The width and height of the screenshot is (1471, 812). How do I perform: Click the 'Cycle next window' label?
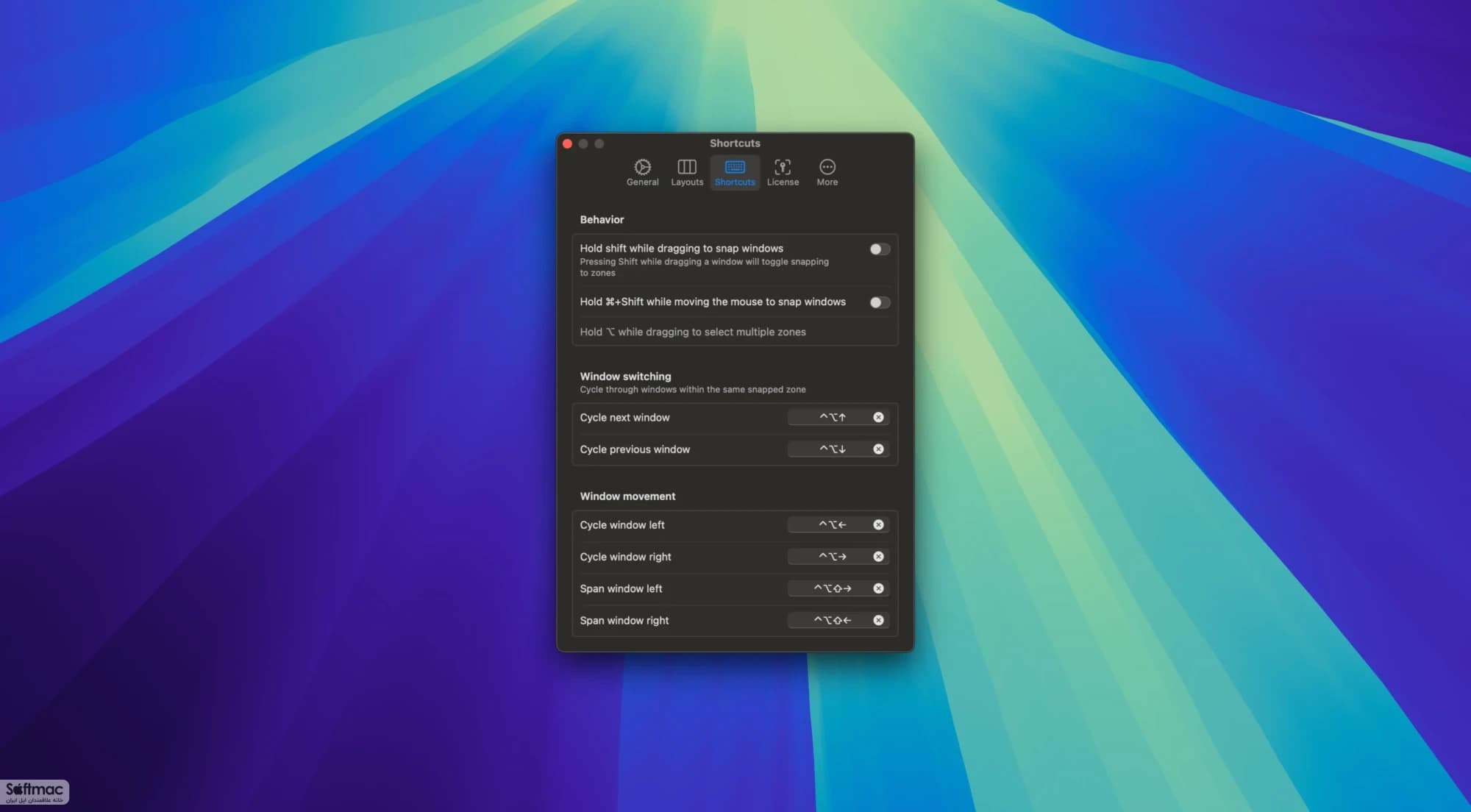point(624,417)
